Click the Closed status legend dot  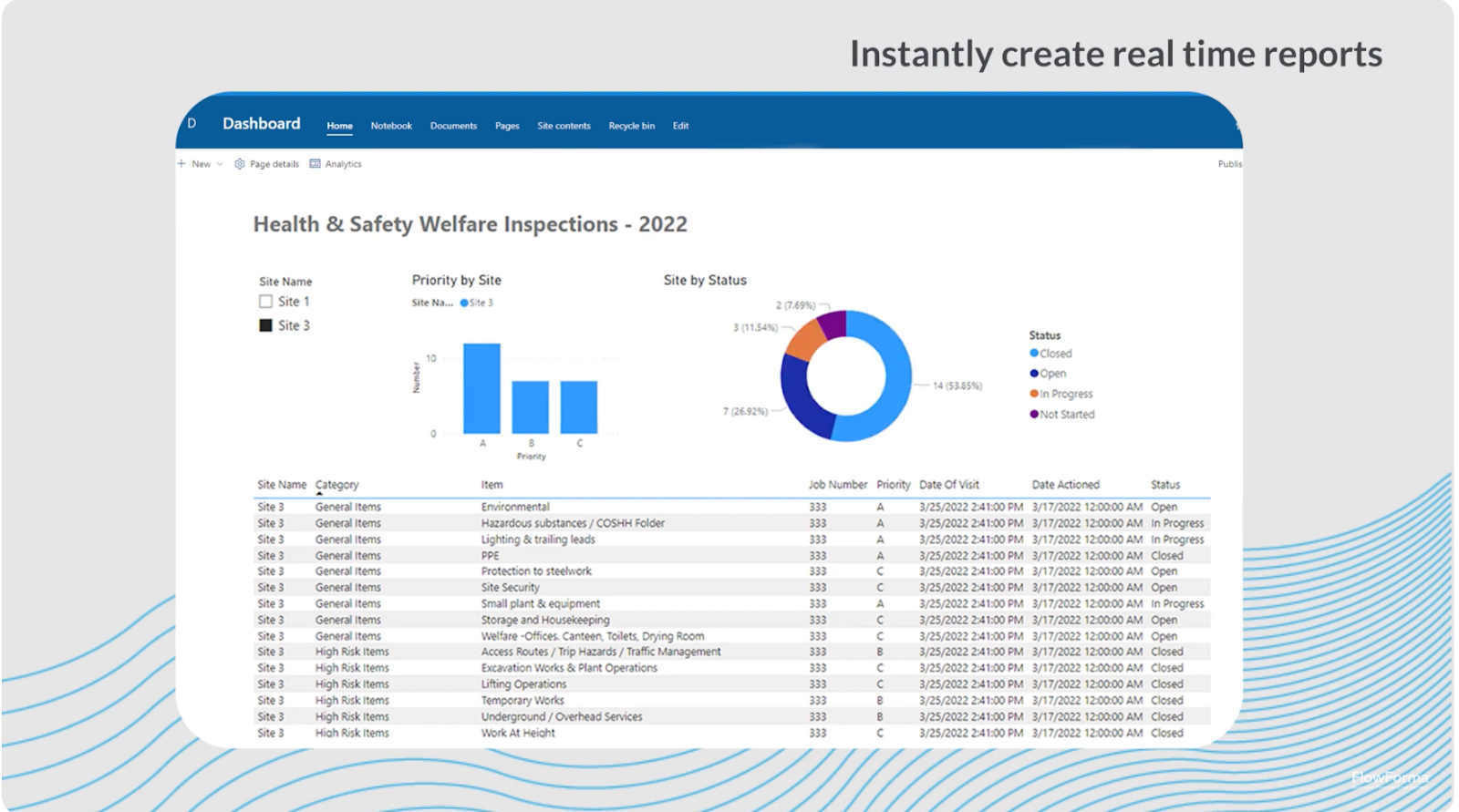tap(1034, 354)
